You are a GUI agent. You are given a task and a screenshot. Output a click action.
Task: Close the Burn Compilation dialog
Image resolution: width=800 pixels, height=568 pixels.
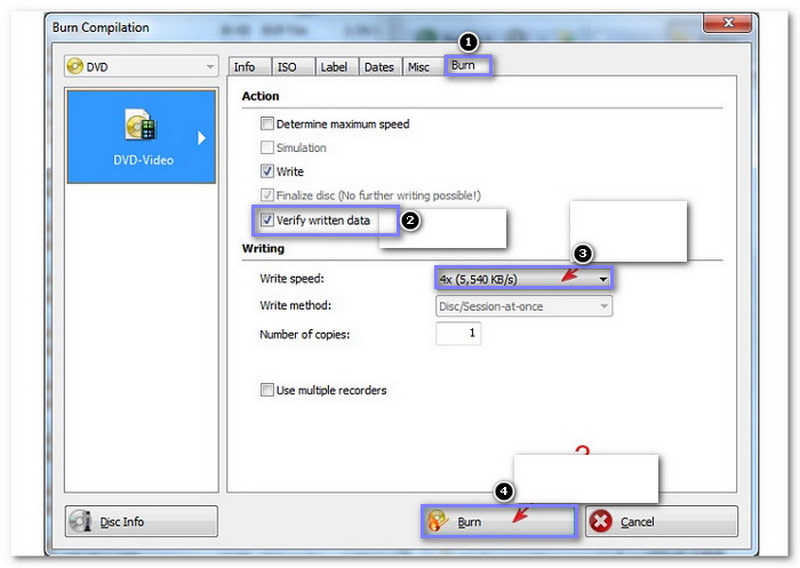(x=728, y=22)
